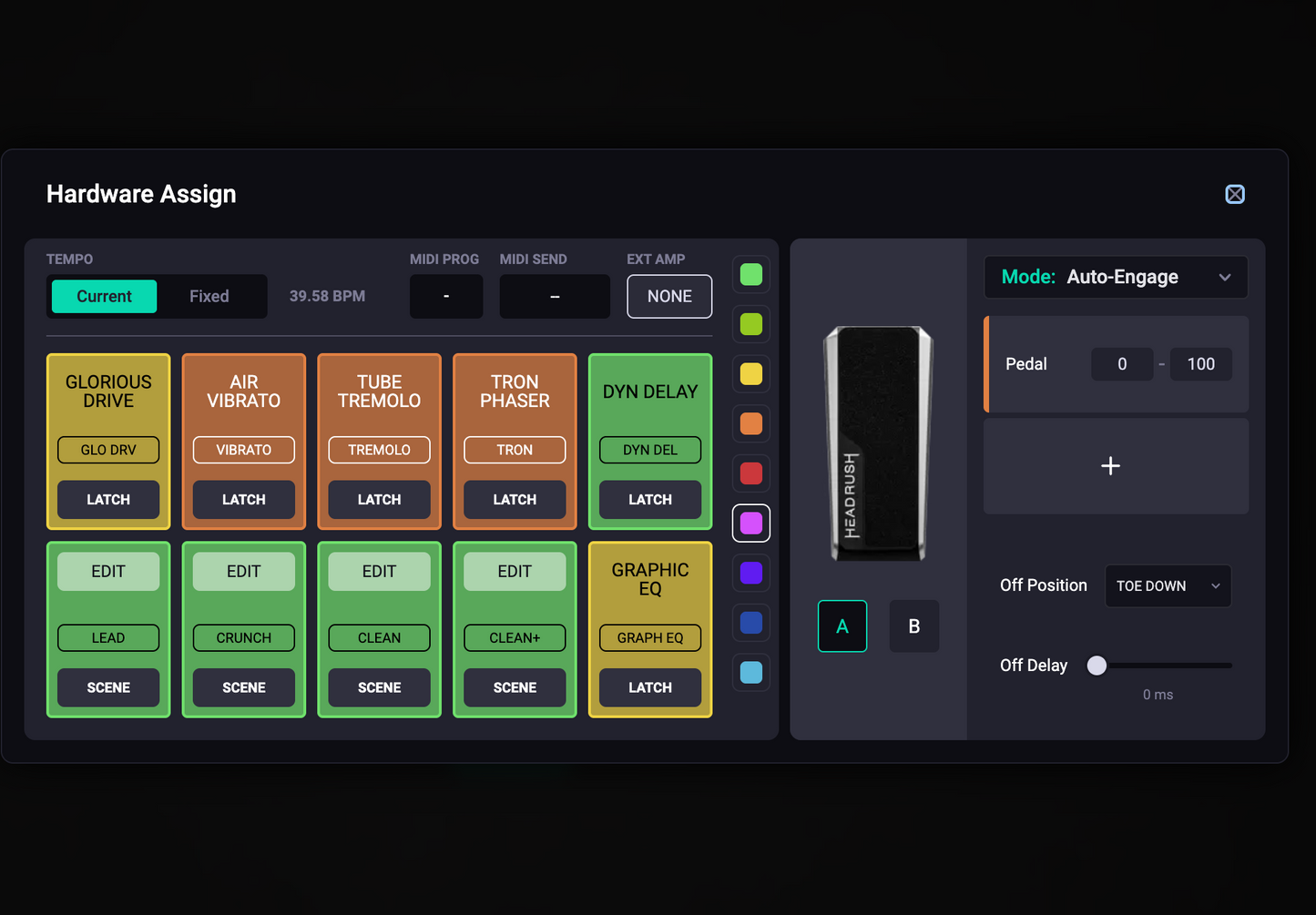Pick the magenta color swatch

[751, 524]
